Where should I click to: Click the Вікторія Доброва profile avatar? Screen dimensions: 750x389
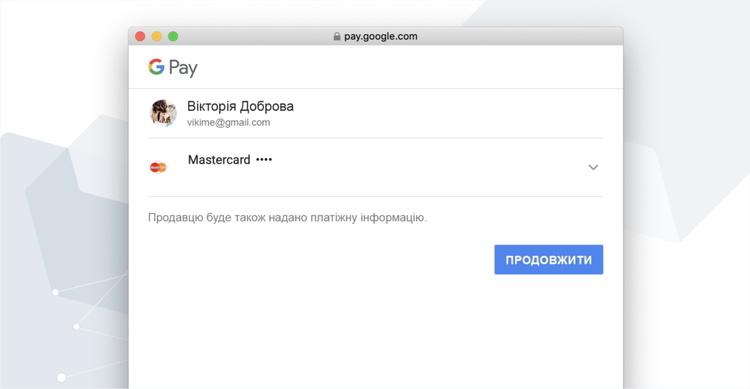pos(163,113)
